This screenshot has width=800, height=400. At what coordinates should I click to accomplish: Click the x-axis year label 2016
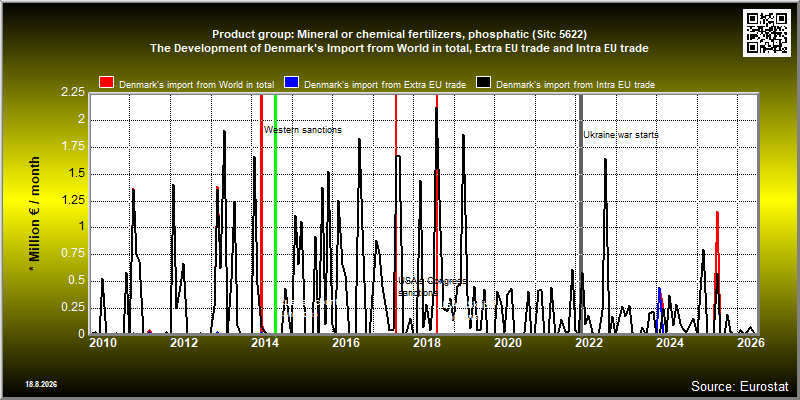click(x=346, y=343)
